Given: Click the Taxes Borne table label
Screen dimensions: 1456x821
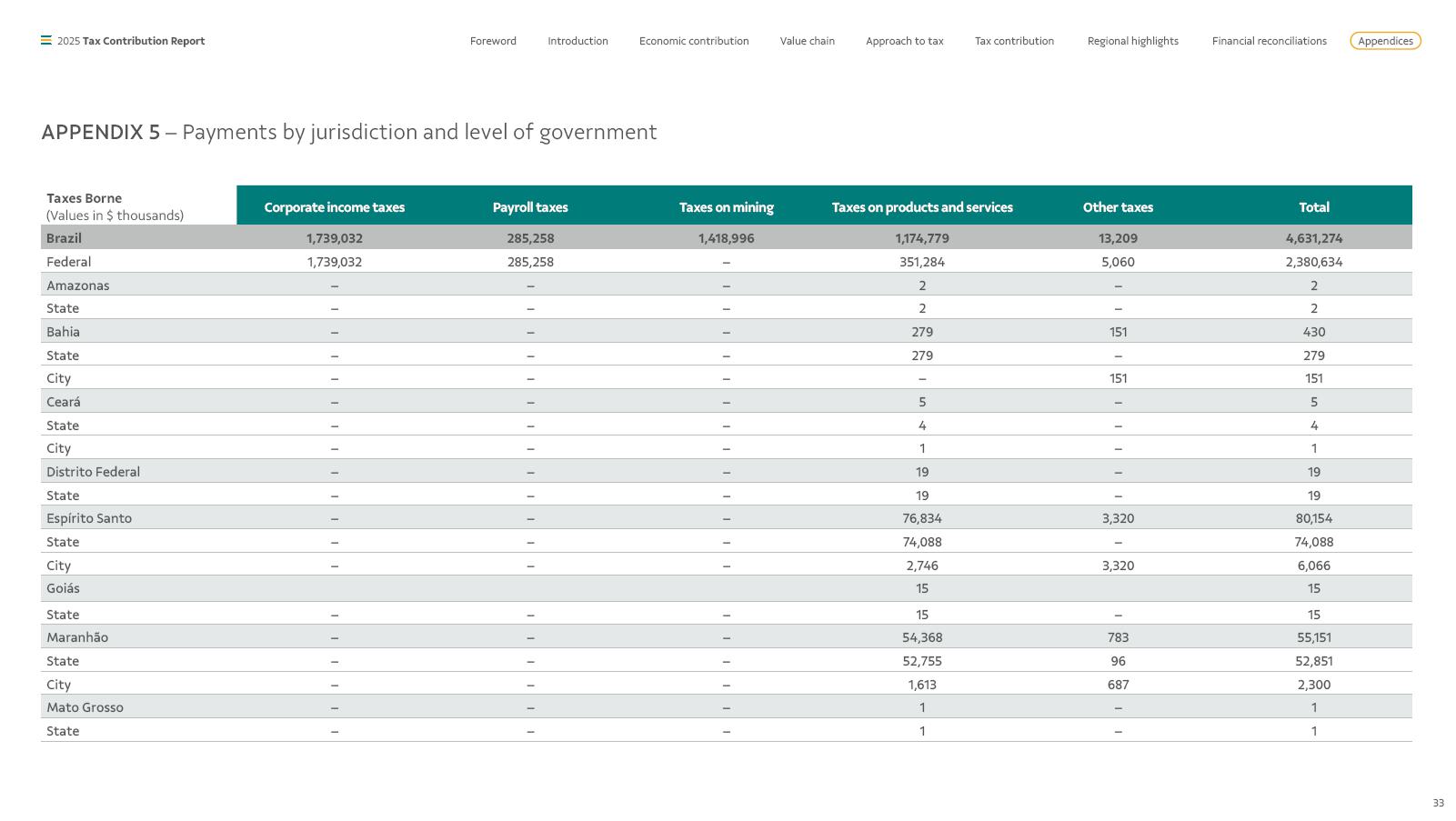Looking at the screenshot, I should [84, 198].
